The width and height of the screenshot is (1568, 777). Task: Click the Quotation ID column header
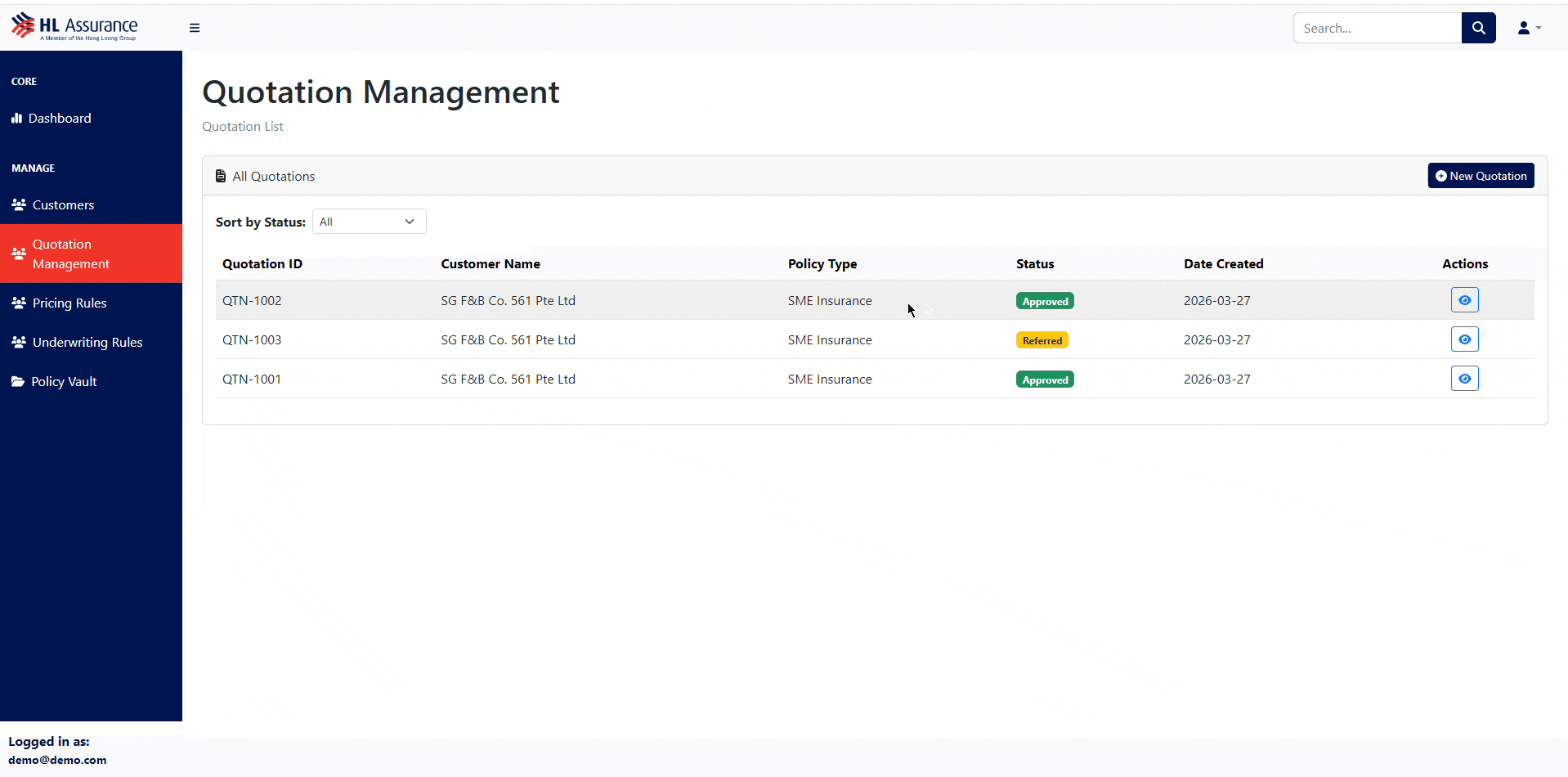(x=262, y=264)
